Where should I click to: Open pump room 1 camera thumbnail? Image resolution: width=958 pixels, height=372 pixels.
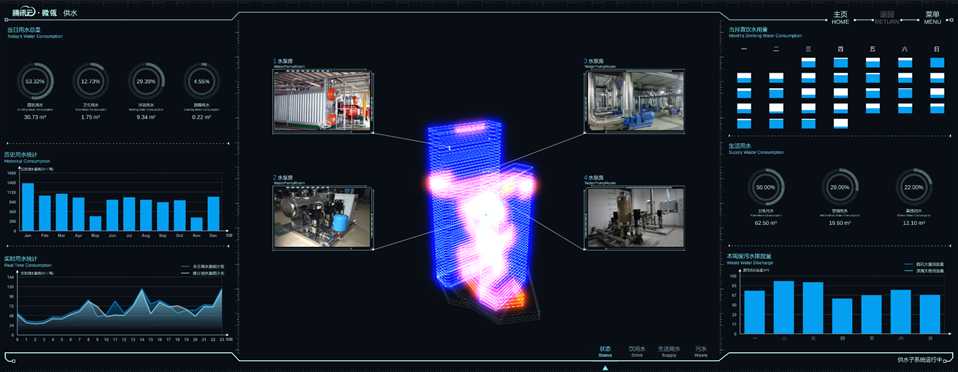tap(322, 101)
